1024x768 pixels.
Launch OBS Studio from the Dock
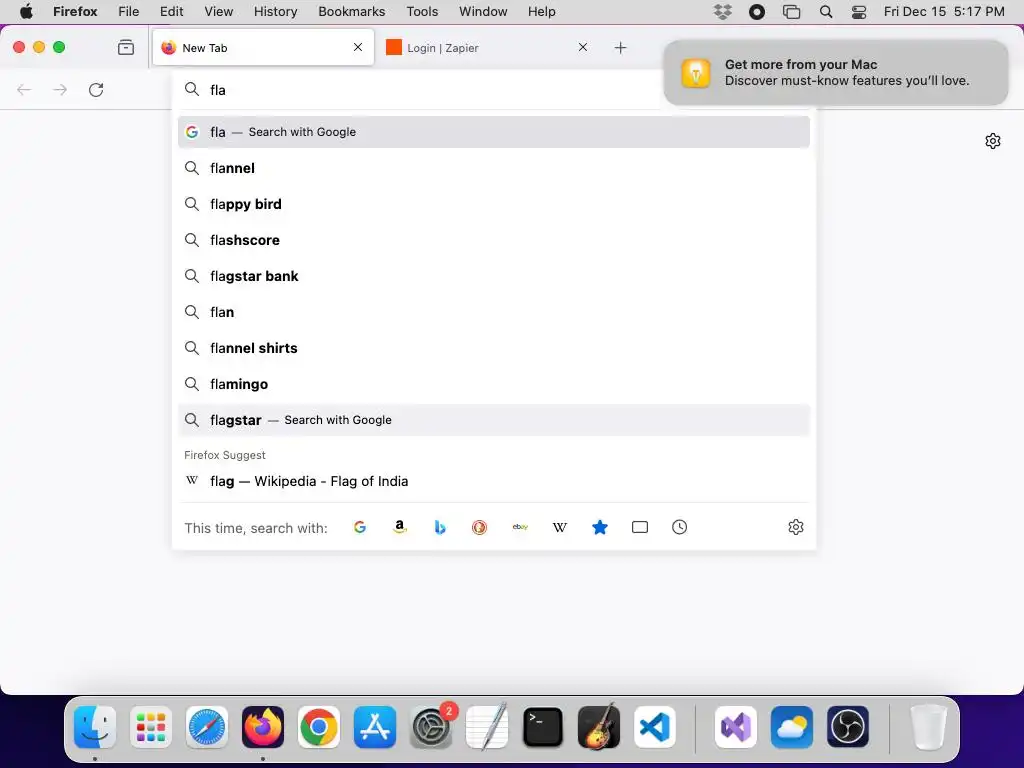pyautogui.click(x=848, y=727)
